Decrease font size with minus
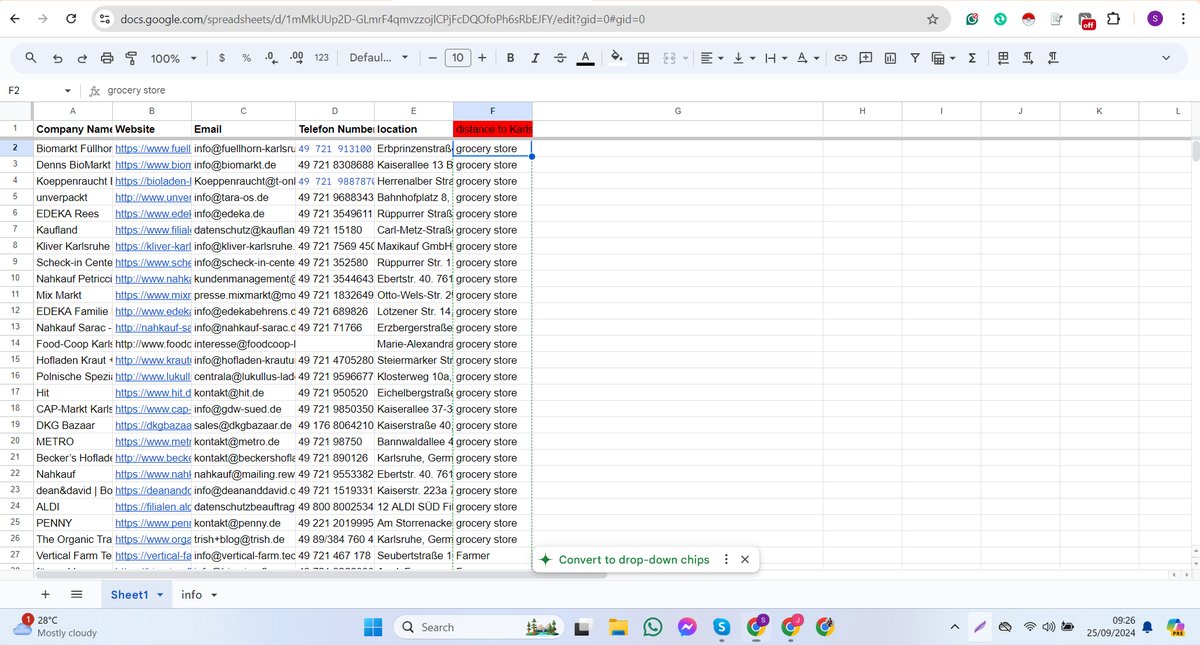 pos(433,59)
